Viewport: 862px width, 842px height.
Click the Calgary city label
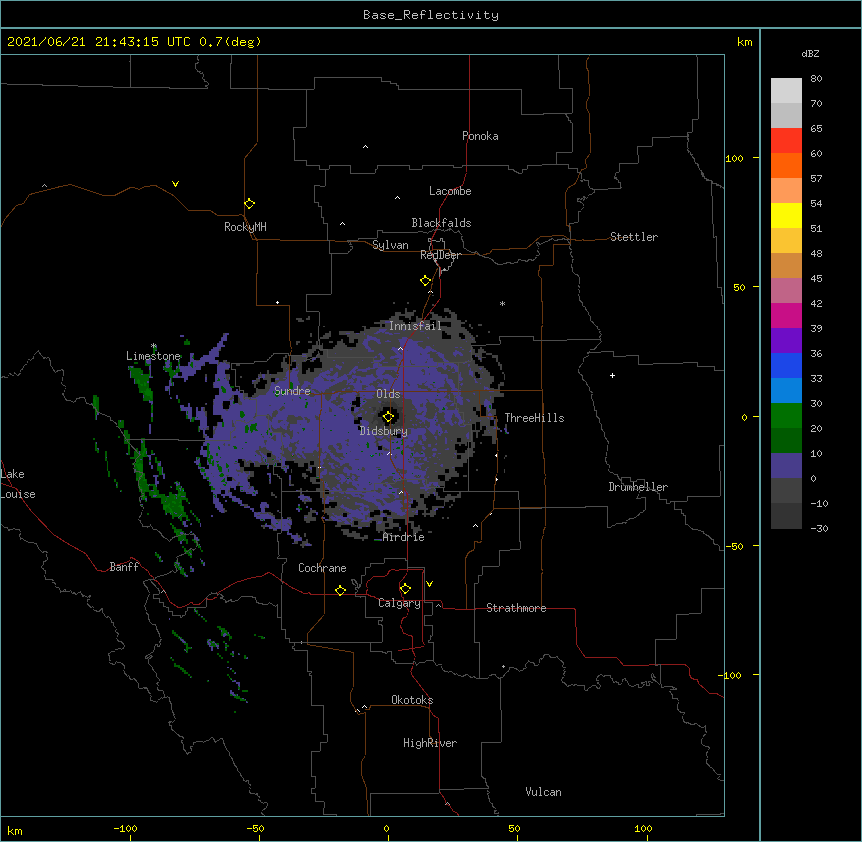(x=399, y=603)
